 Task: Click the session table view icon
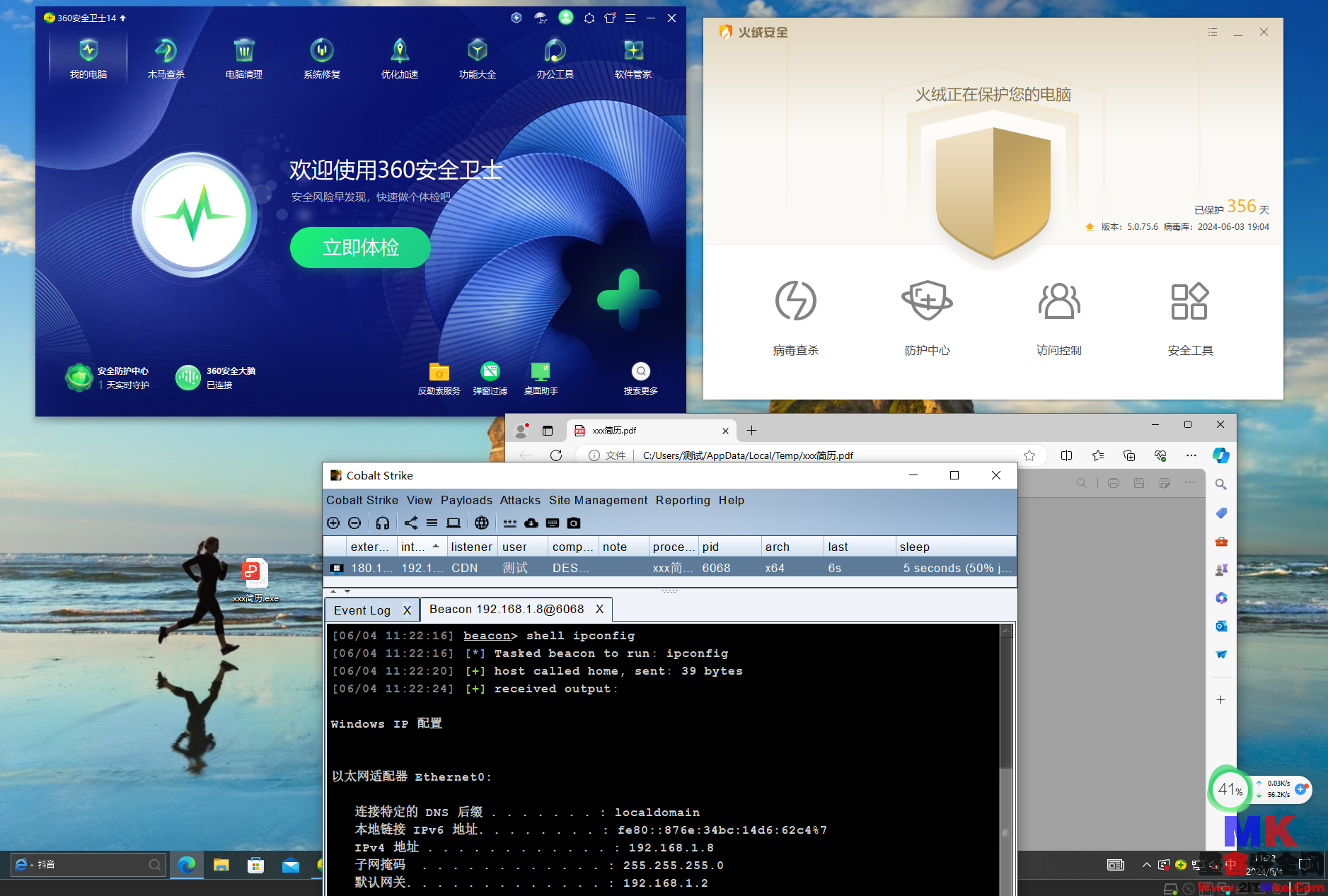432,523
